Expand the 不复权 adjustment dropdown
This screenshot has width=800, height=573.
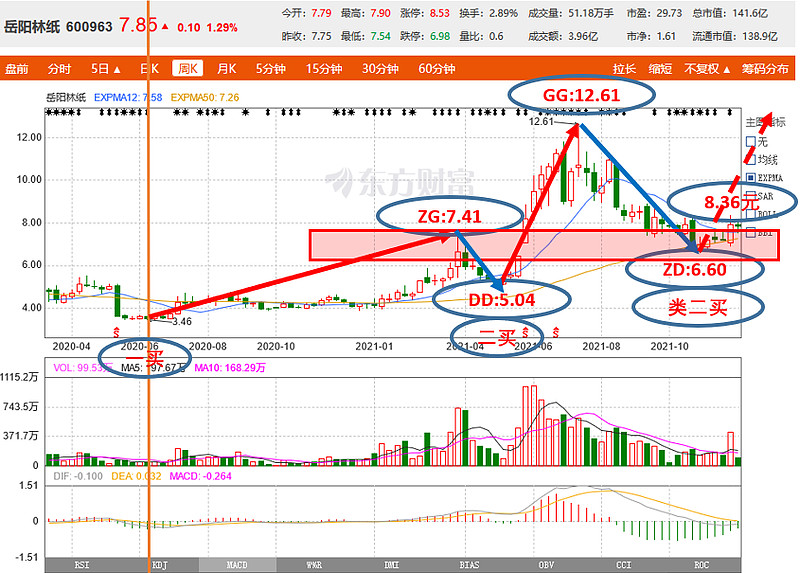[x=707, y=68]
